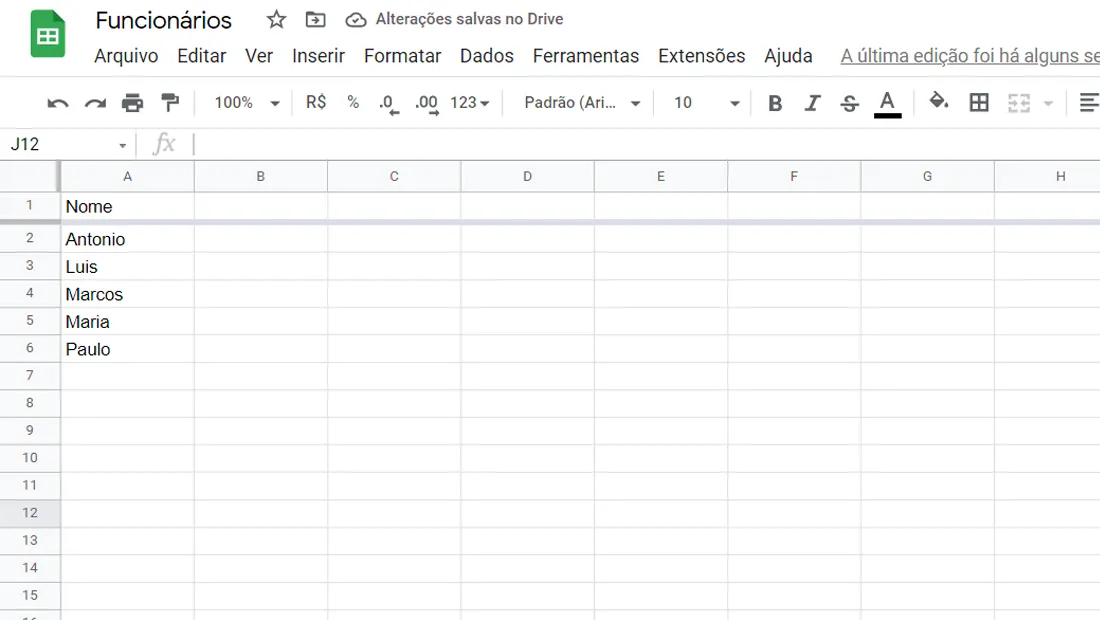Select row 12 header
Image resolution: width=1100 pixels, height=620 pixels.
(29, 513)
